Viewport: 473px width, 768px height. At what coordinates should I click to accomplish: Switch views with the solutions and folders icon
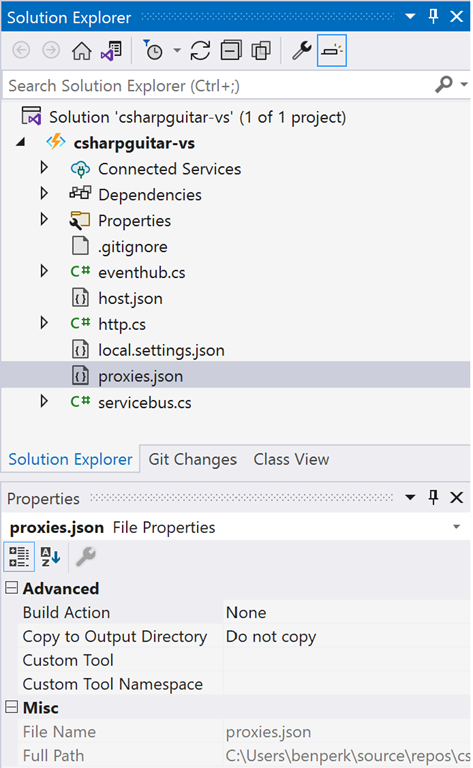coord(111,50)
